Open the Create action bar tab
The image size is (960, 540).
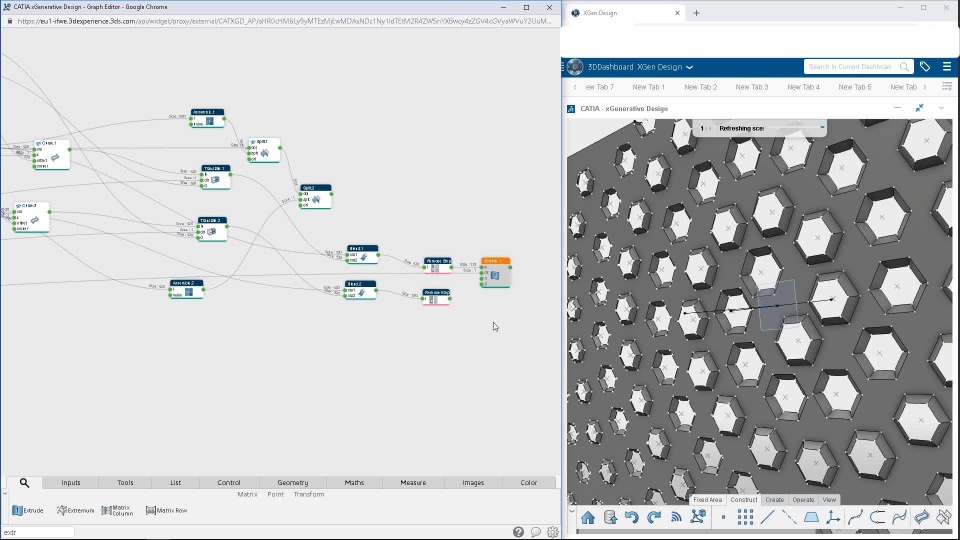[x=774, y=500]
